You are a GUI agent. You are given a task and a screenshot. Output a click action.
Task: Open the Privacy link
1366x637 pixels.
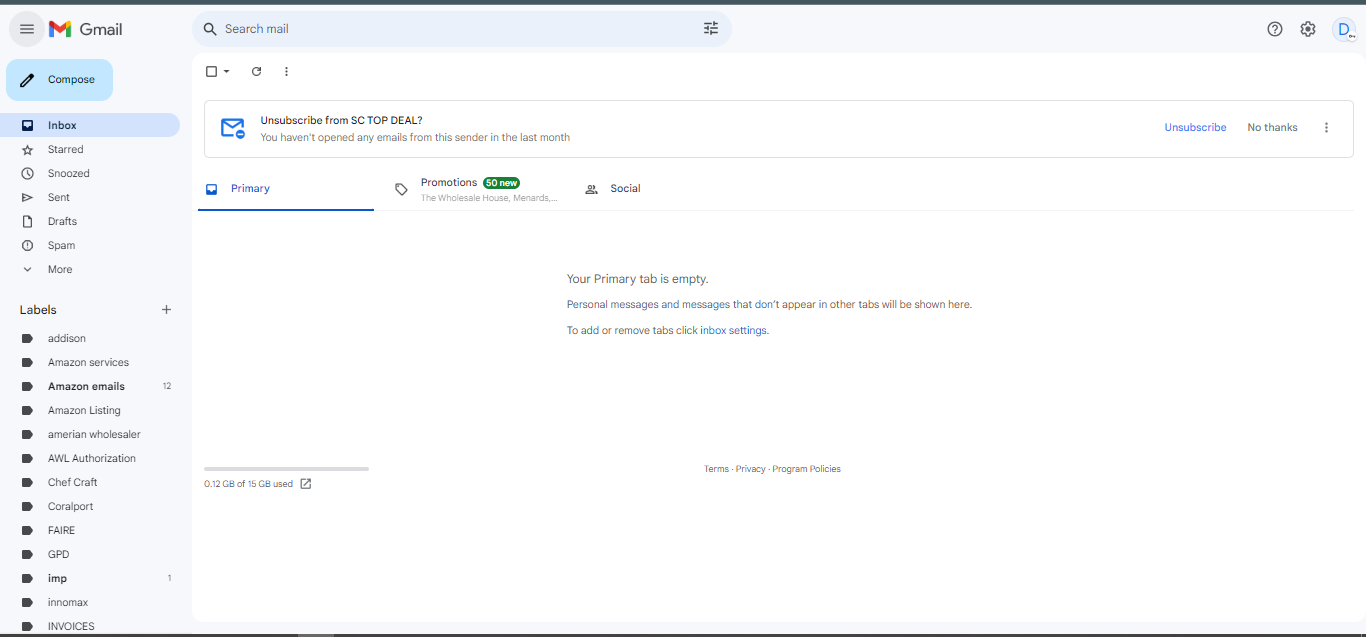click(x=750, y=469)
